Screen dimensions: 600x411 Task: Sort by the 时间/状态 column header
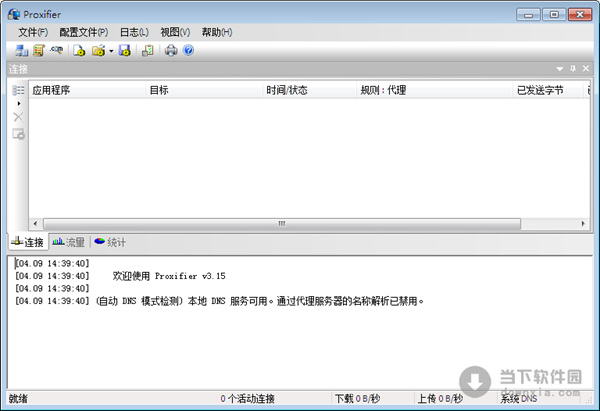tap(309, 90)
